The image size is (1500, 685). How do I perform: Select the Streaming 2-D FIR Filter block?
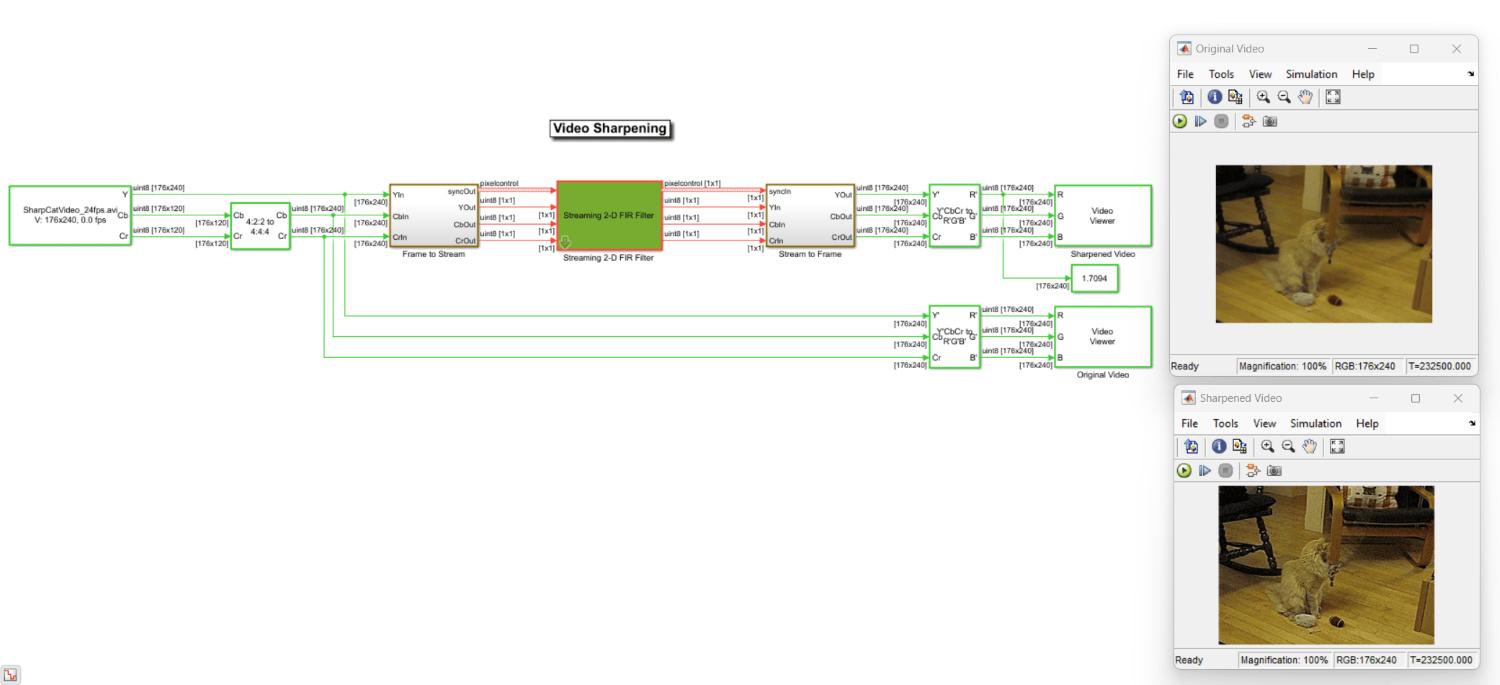[x=609, y=215]
